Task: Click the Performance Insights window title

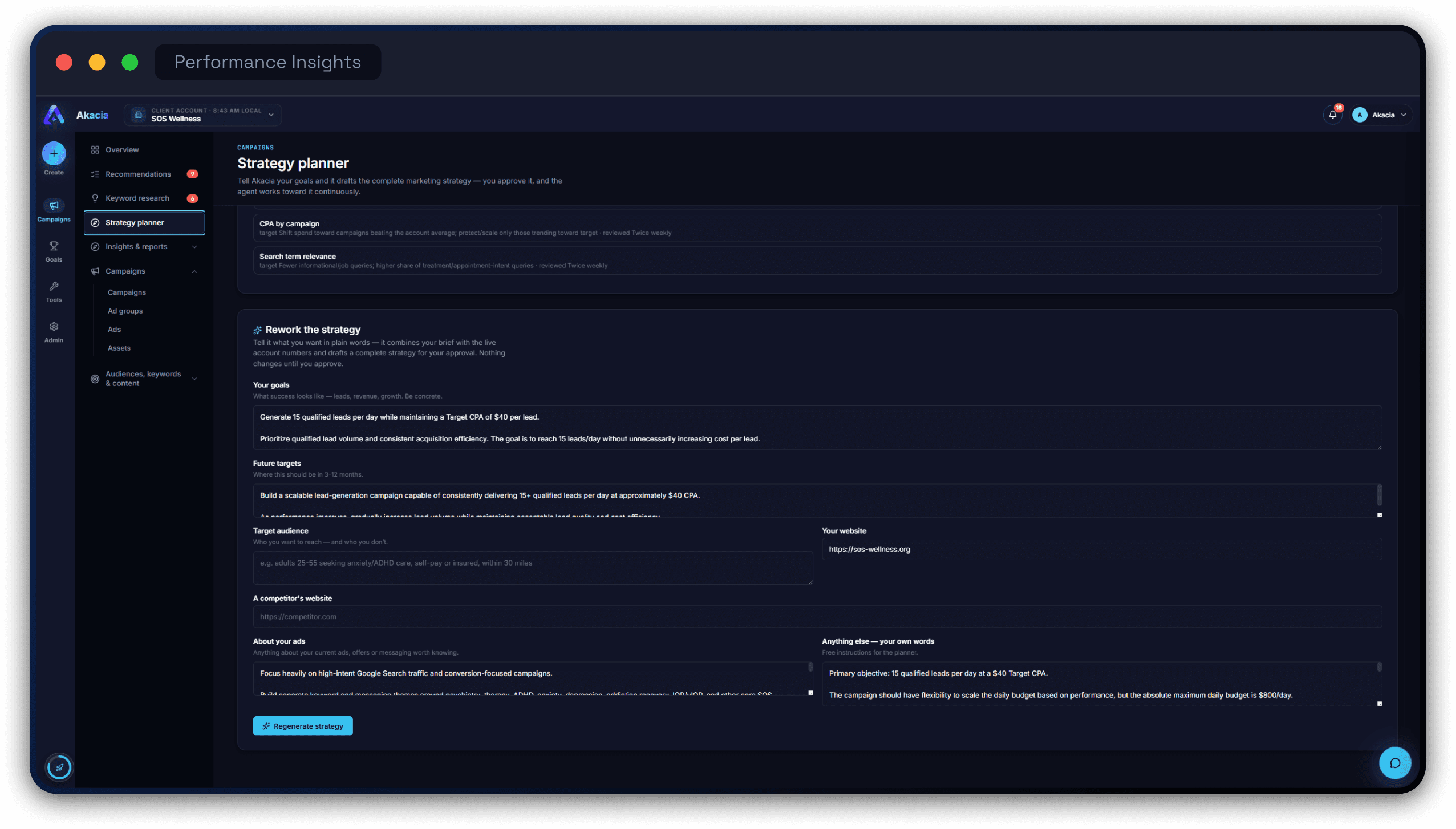Action: click(267, 62)
